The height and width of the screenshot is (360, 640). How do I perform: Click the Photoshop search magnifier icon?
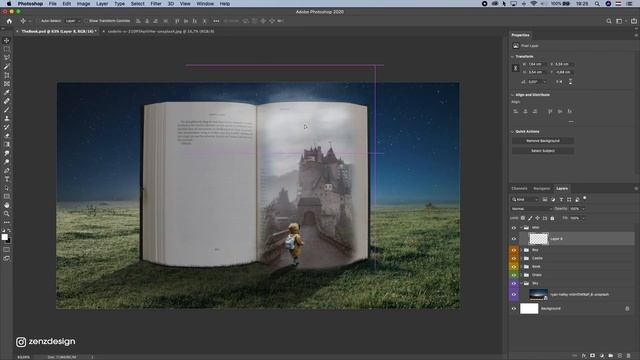pos(609,21)
